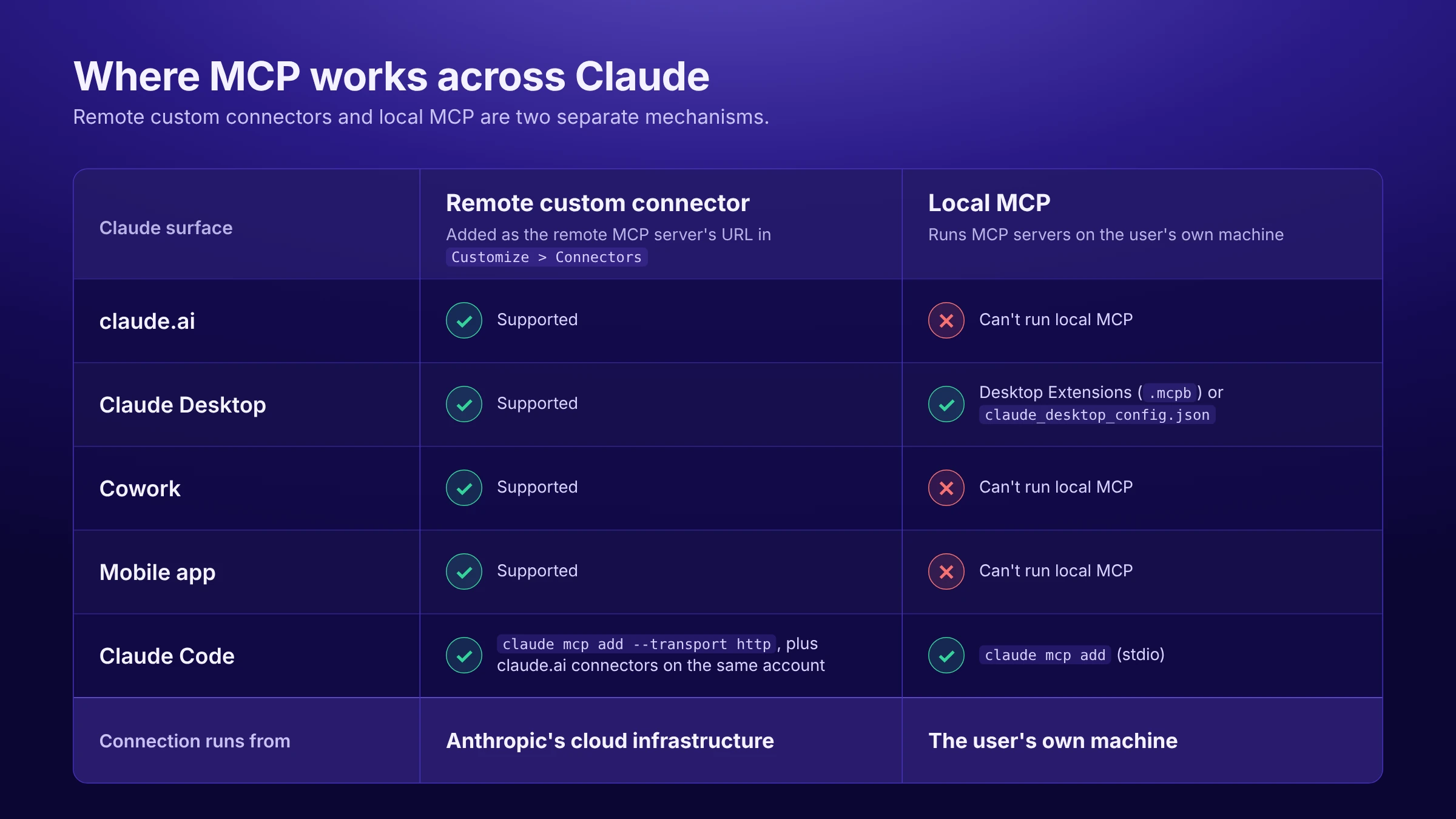Click 'Supported' text in the Cowork row
This screenshot has height=819, width=1456.
coord(537,487)
